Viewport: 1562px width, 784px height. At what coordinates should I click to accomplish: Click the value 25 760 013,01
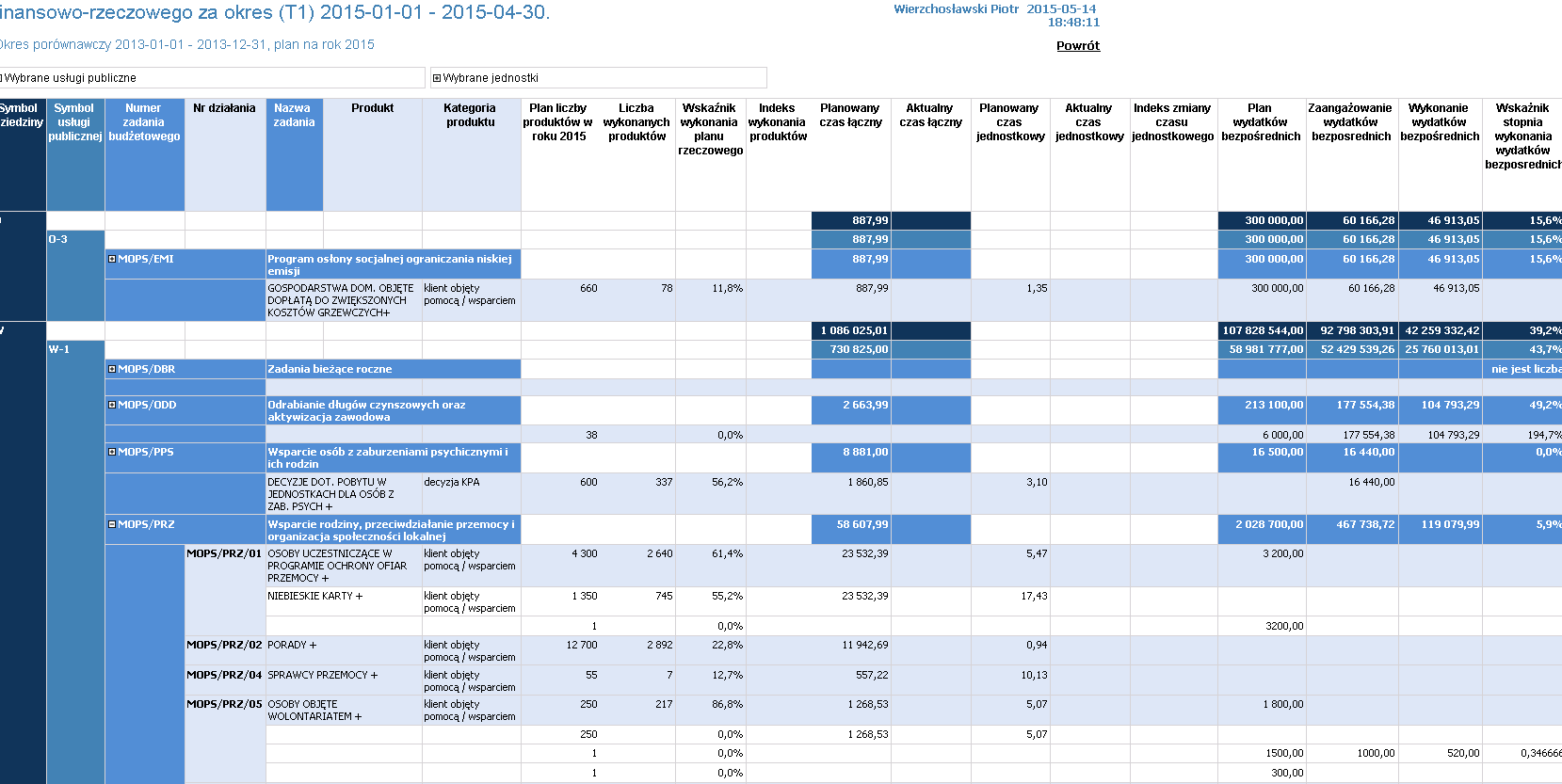point(1442,349)
